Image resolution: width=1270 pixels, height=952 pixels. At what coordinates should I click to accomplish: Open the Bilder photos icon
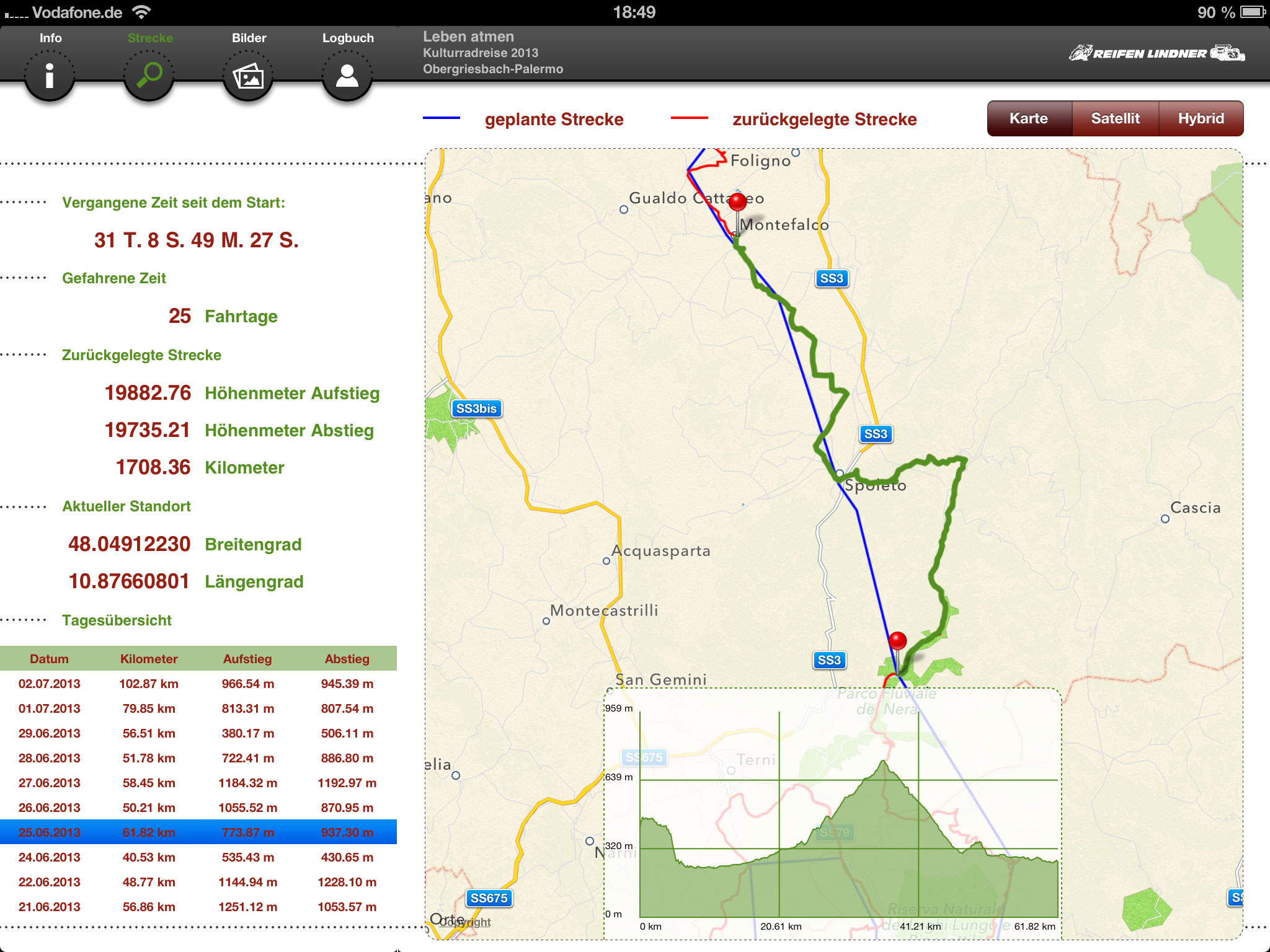click(x=248, y=76)
